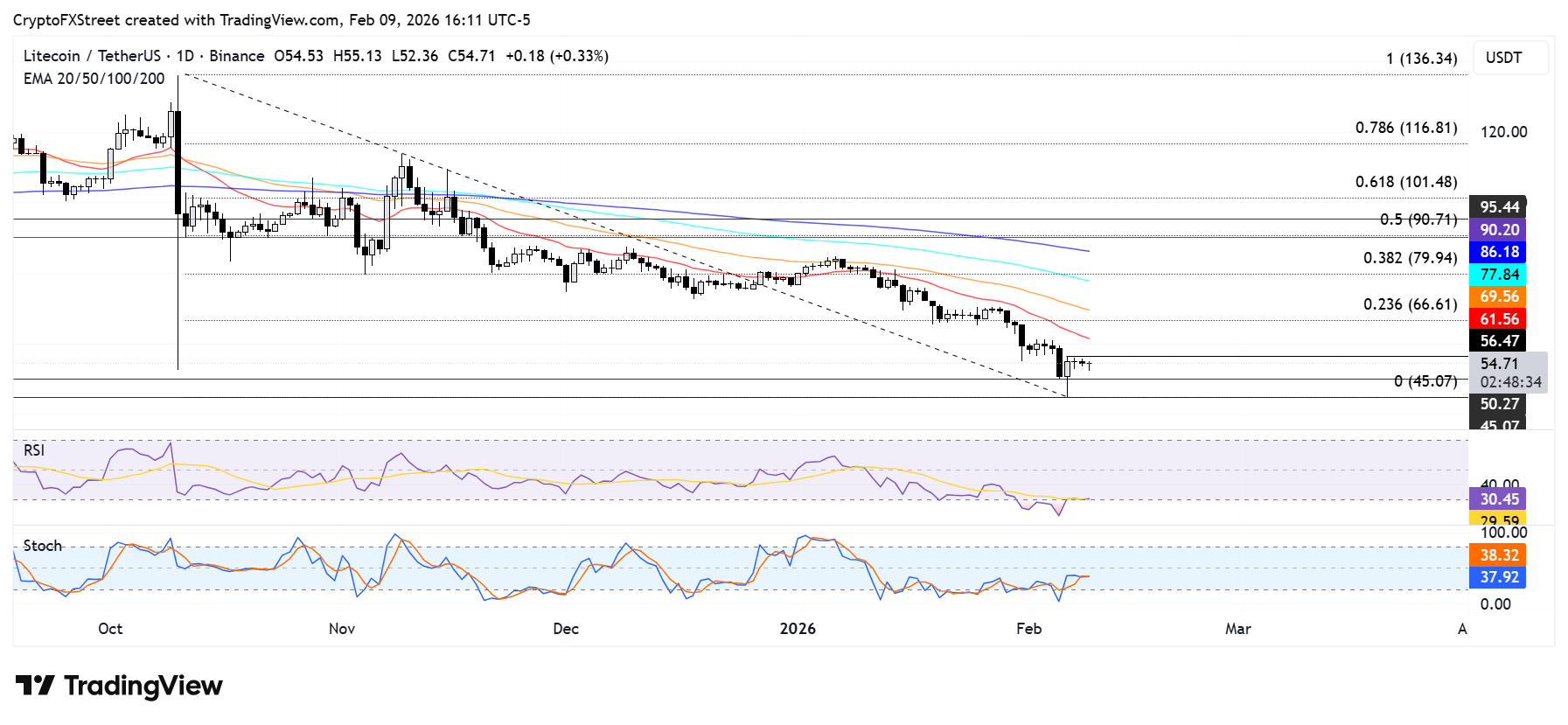The height and width of the screenshot is (725, 1568).
Task: Select the purple 90.20 EMA price label
Action: tap(1498, 230)
